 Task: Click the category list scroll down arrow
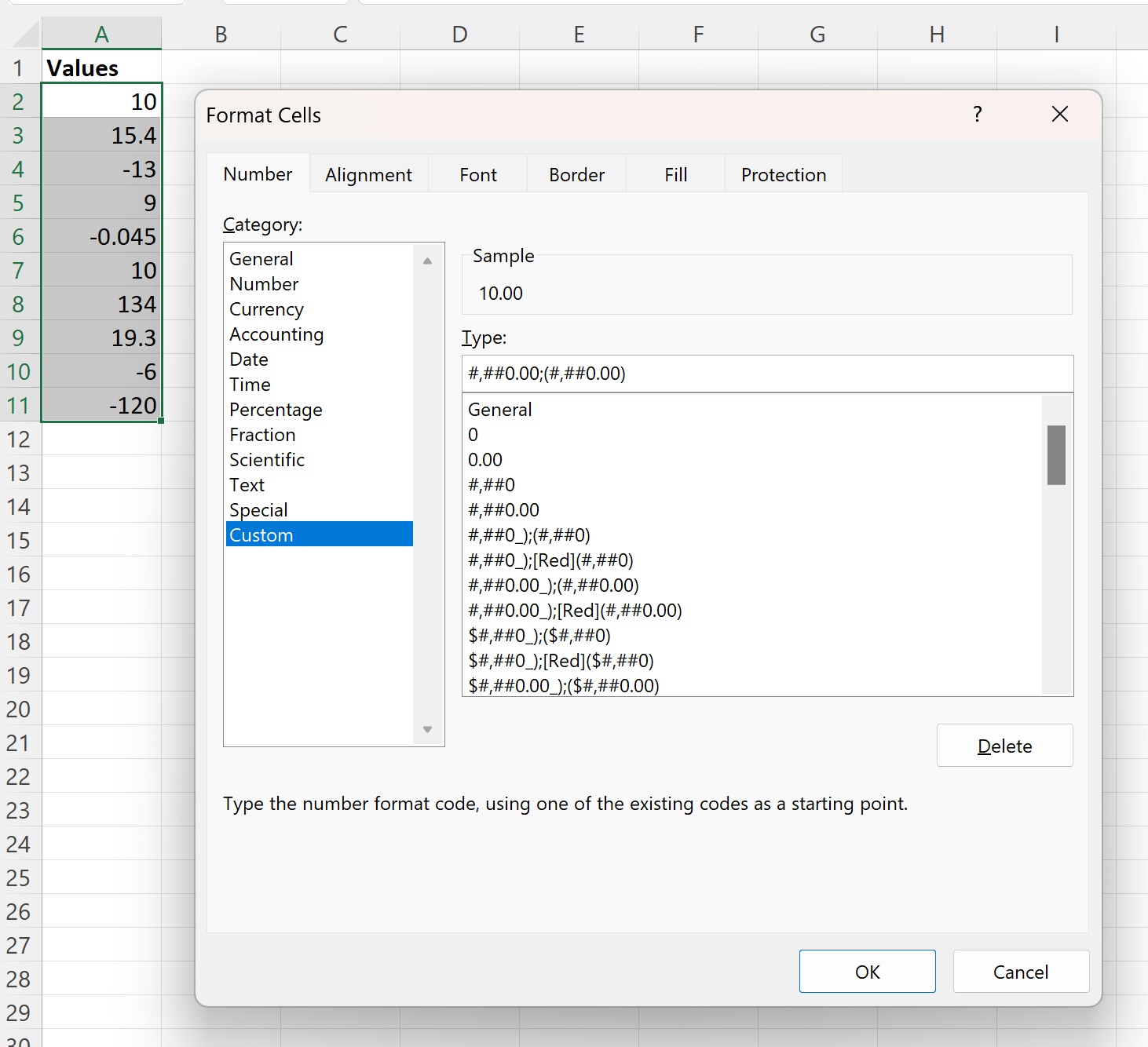[x=427, y=729]
